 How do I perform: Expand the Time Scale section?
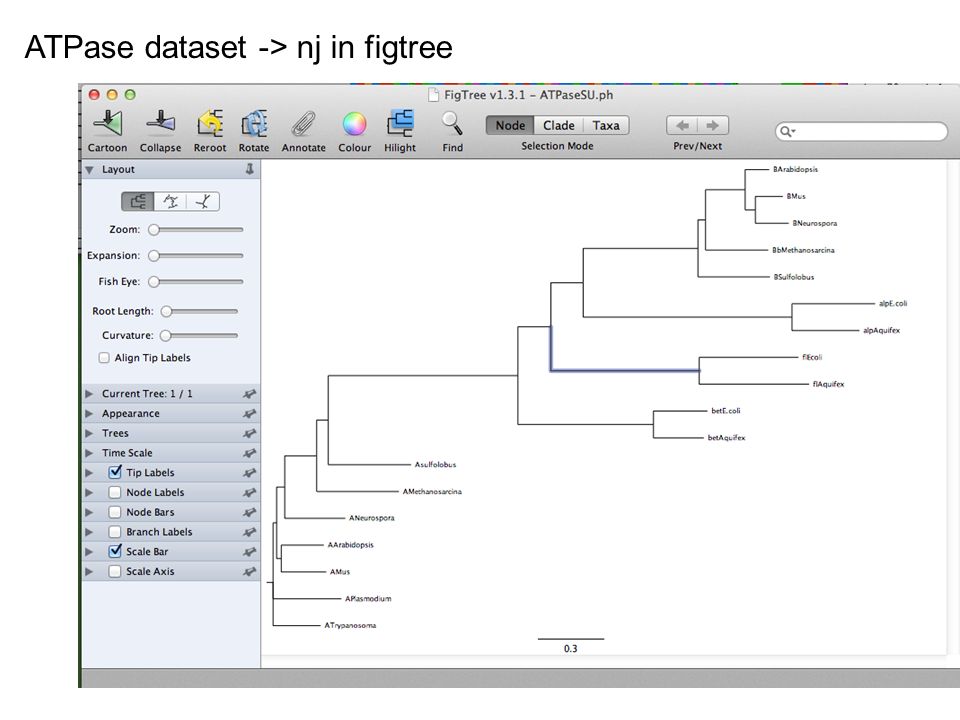pos(89,453)
